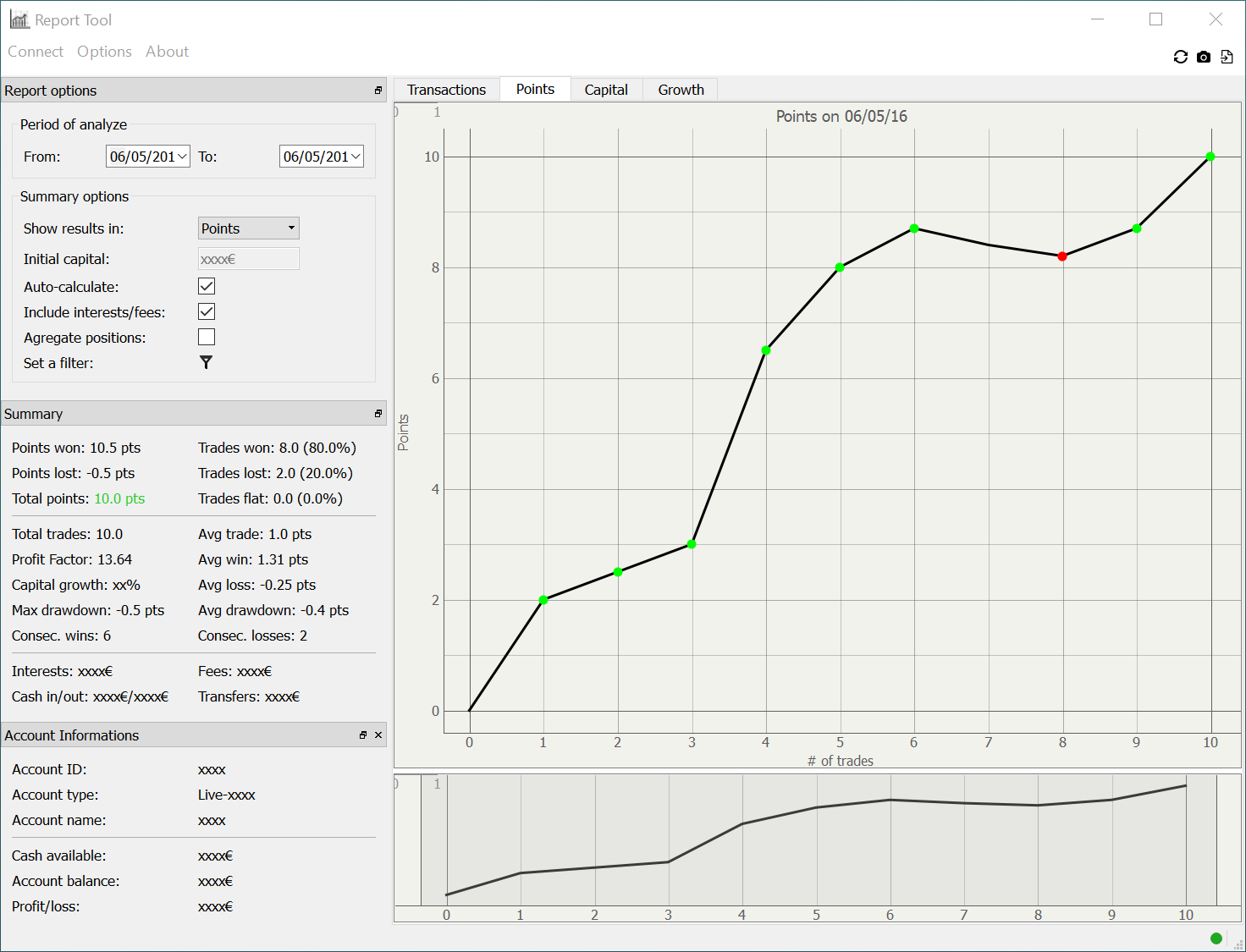The image size is (1246, 952).
Task: Click the green connection status indicator
Action: tap(1216, 938)
